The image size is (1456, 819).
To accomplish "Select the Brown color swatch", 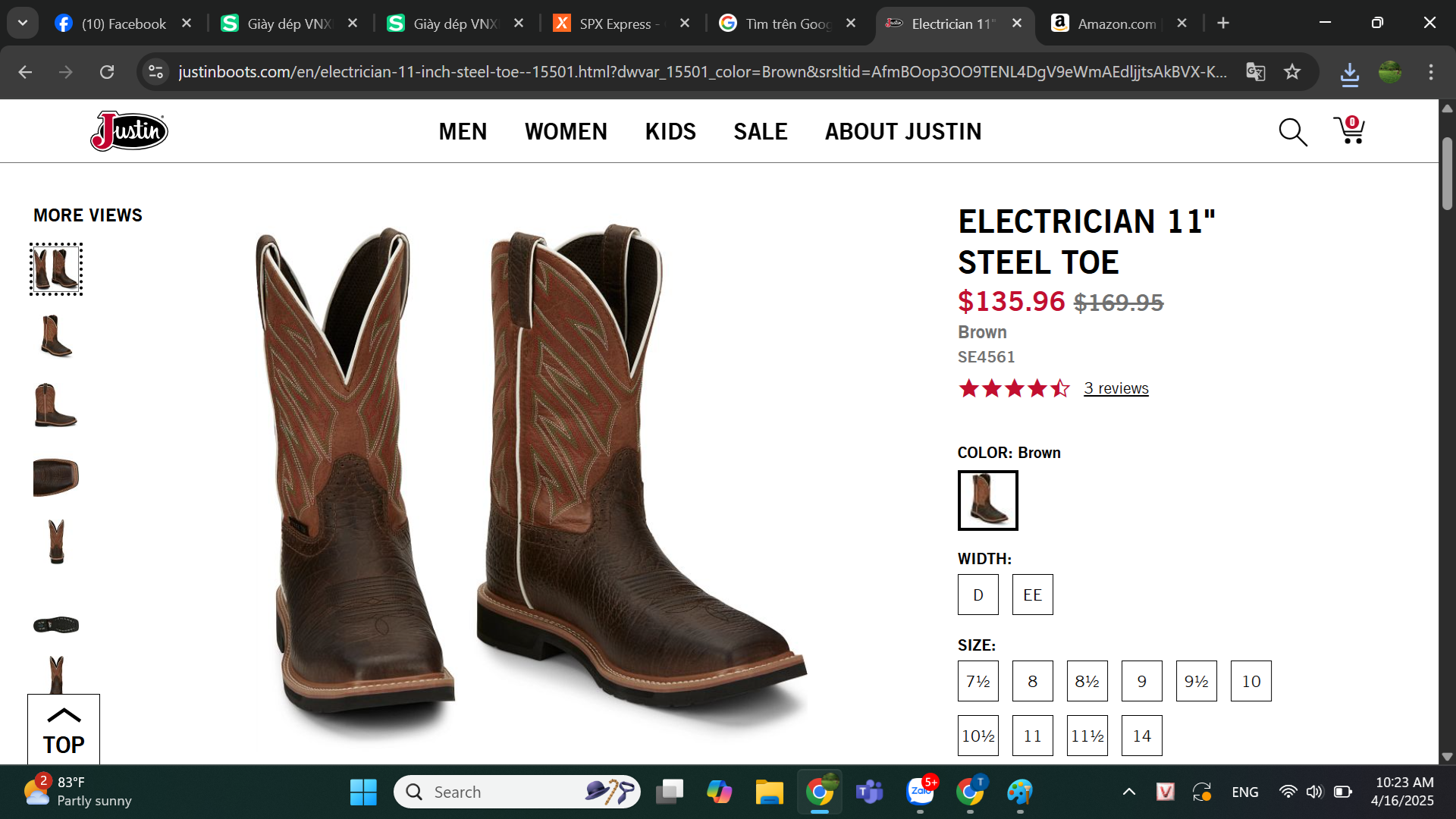I will coord(987,500).
